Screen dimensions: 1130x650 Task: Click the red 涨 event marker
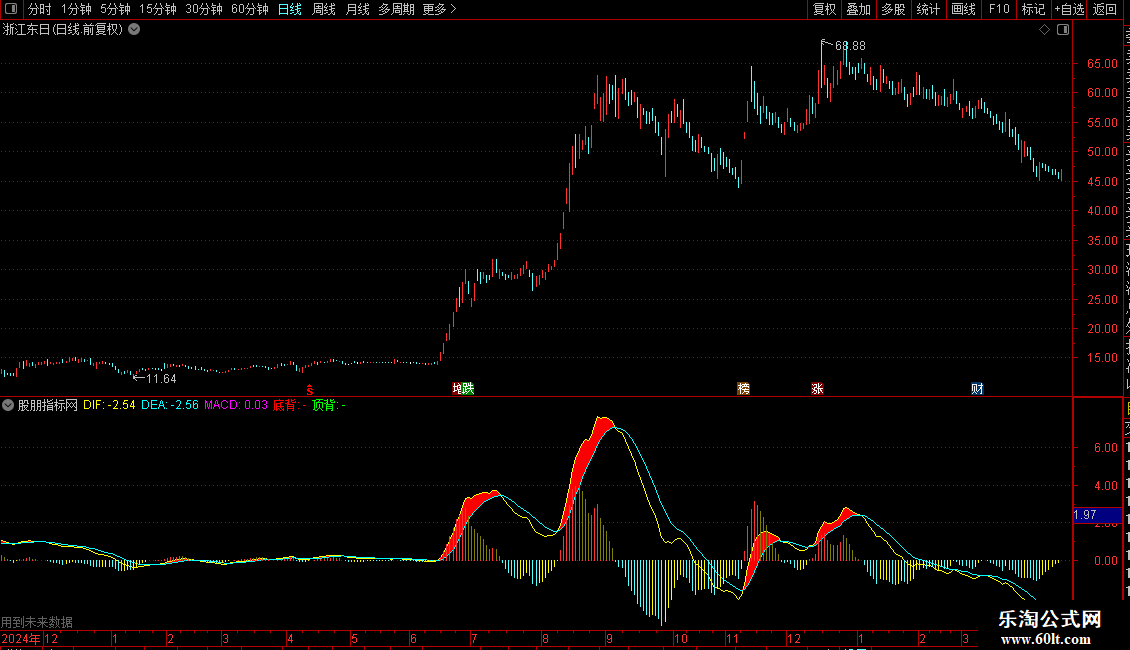817,388
